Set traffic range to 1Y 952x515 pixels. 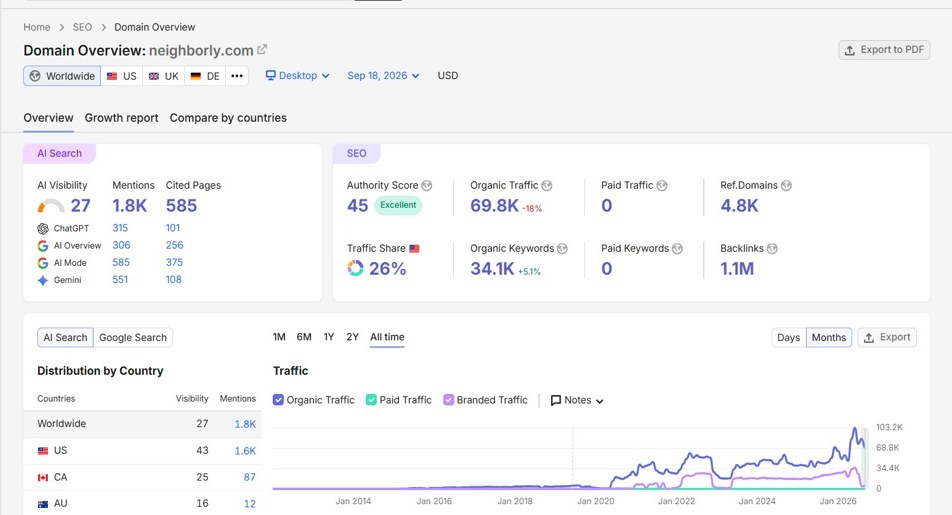tap(329, 337)
